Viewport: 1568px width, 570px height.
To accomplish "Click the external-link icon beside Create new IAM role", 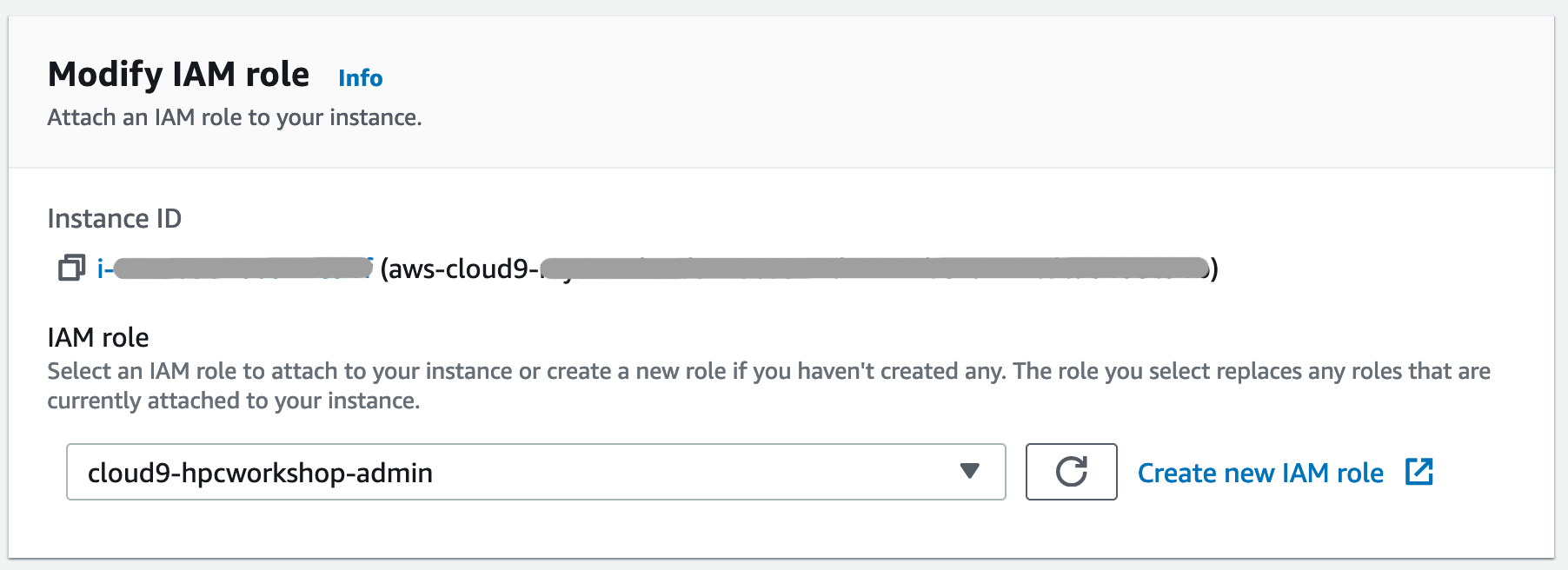I will 1419,472.
